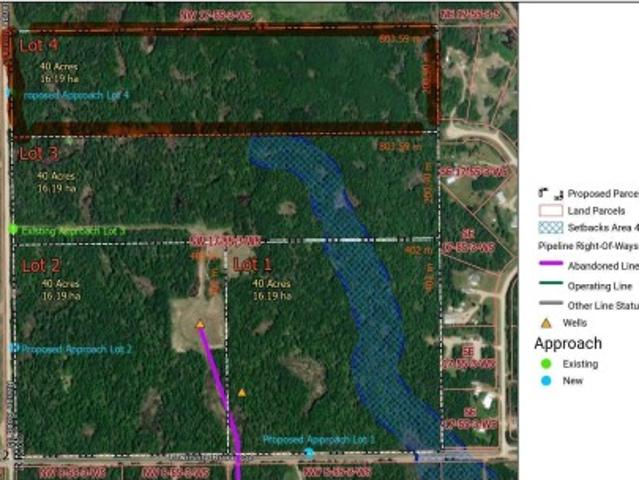Click the green Existing Approach Lot 3 marker
Viewport: 639px width, 480px height.
click(x=13, y=230)
